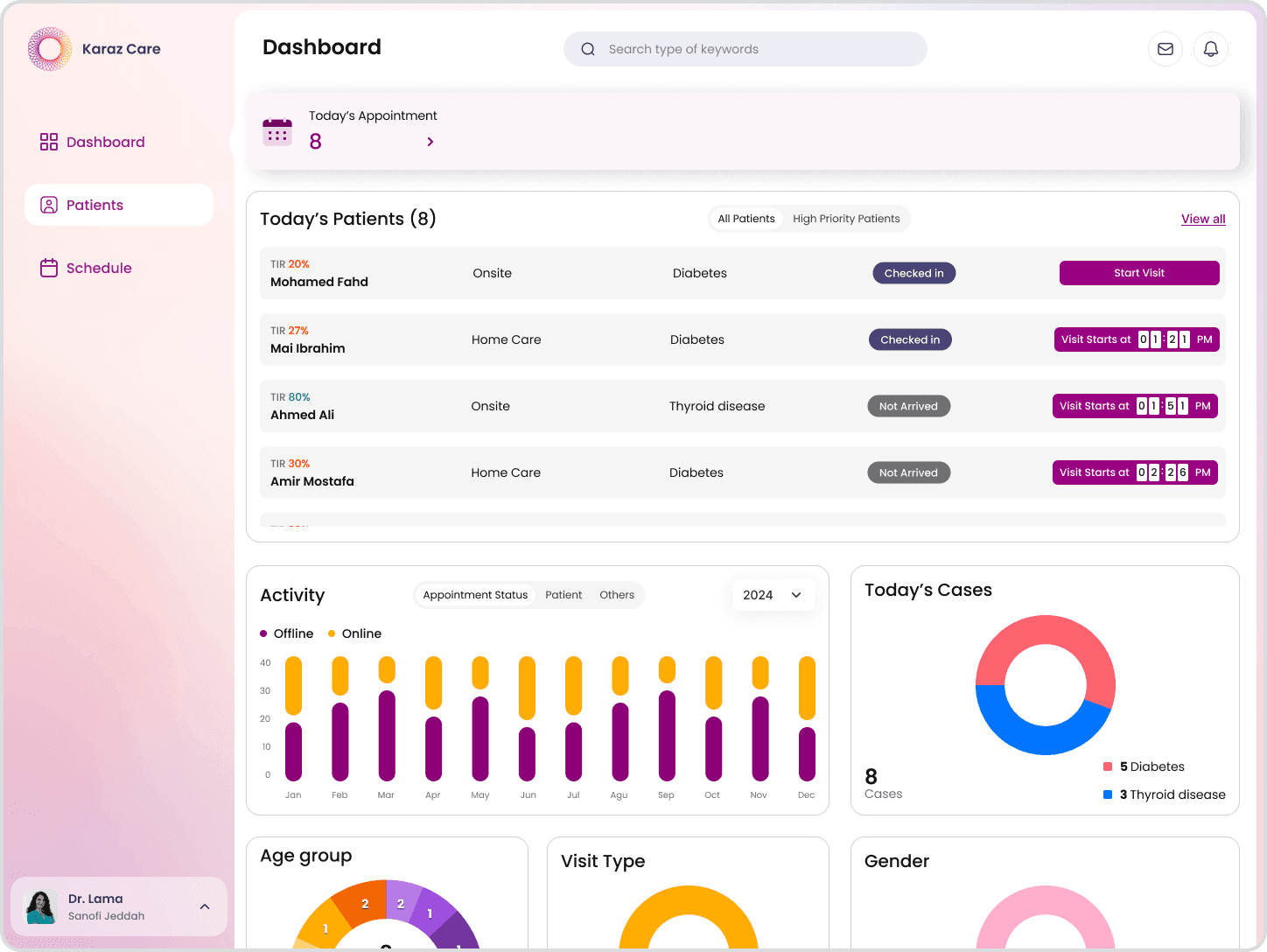Click the Dec yellow online bar
The image size is (1267, 952).
tap(807, 688)
